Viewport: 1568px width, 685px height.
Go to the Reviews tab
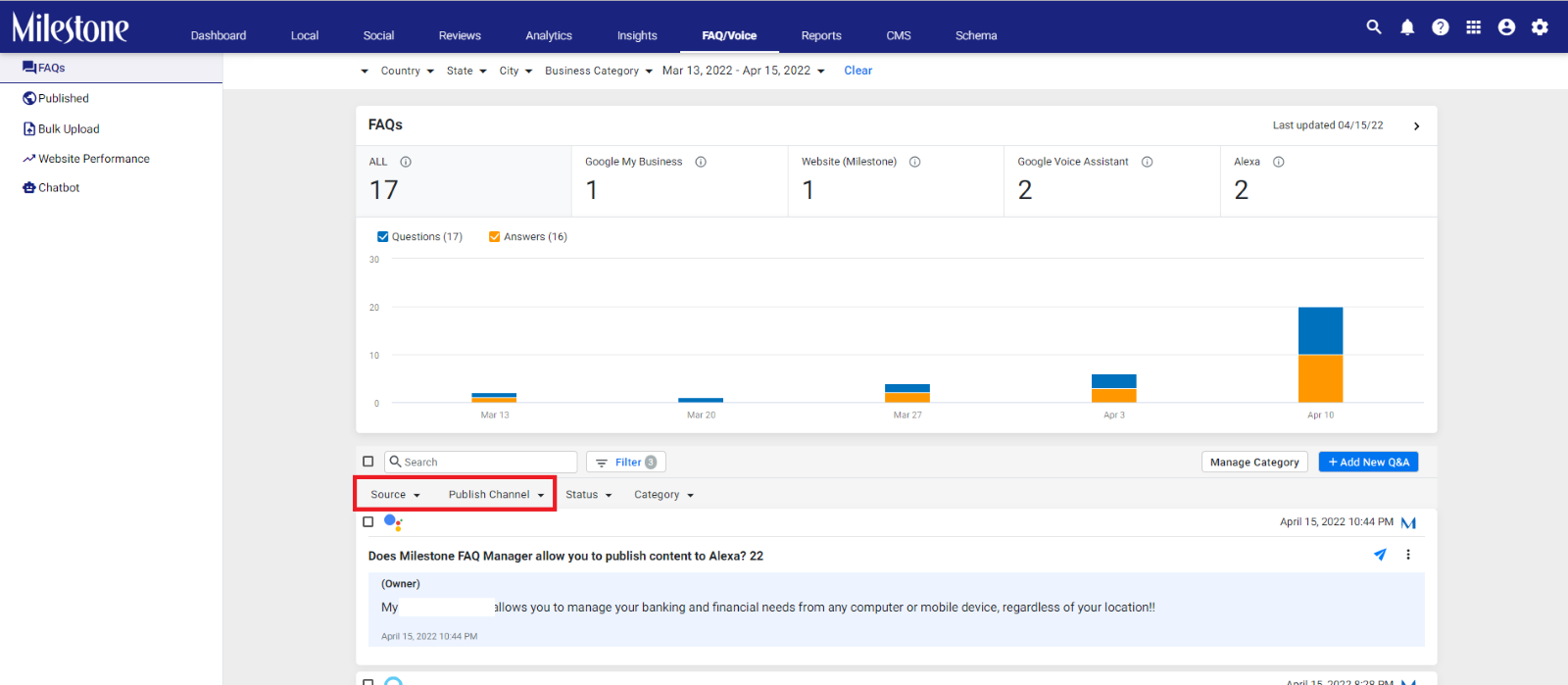point(460,35)
